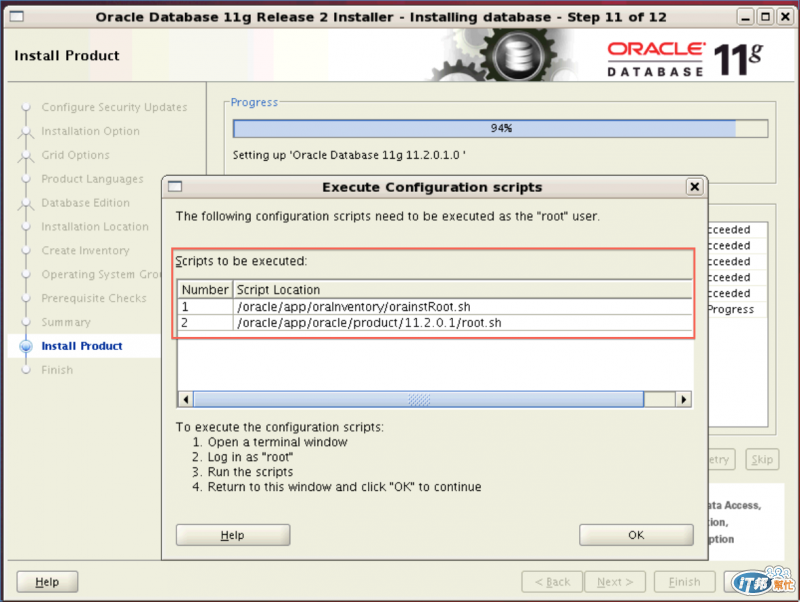Click the main installer Help button
Image resolution: width=800 pixels, height=602 pixels.
click(x=47, y=582)
